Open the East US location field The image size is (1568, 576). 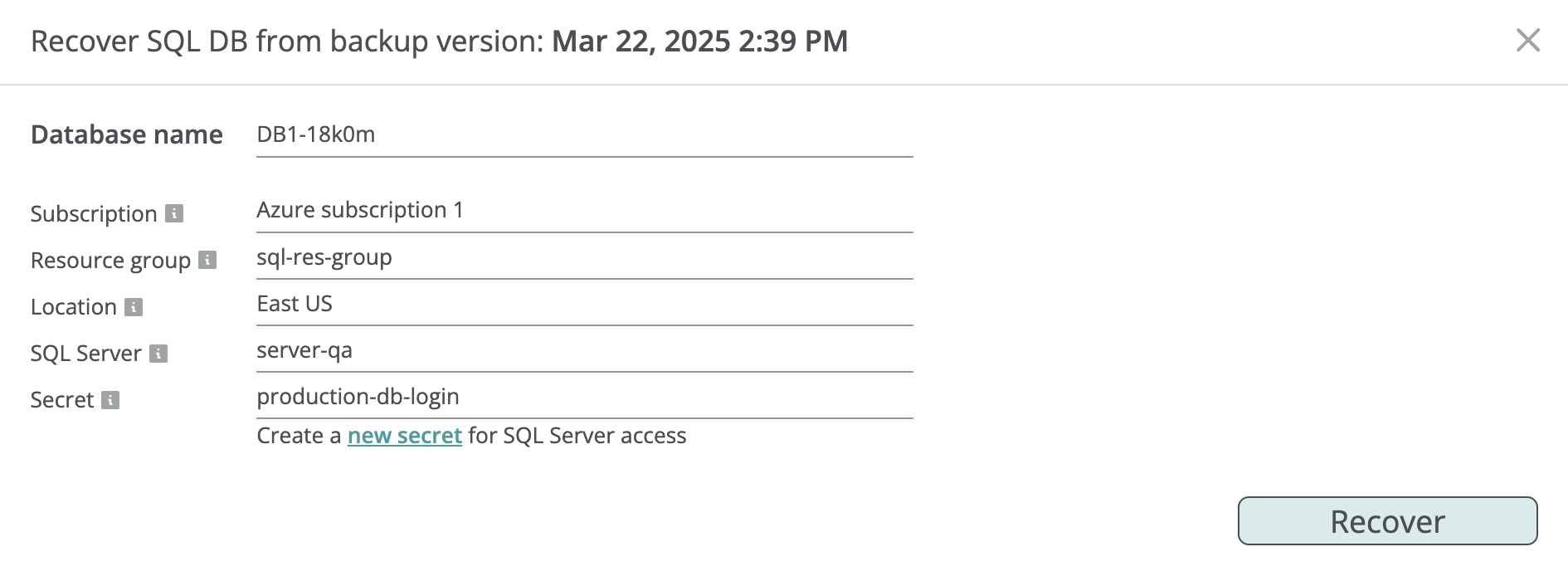(584, 304)
